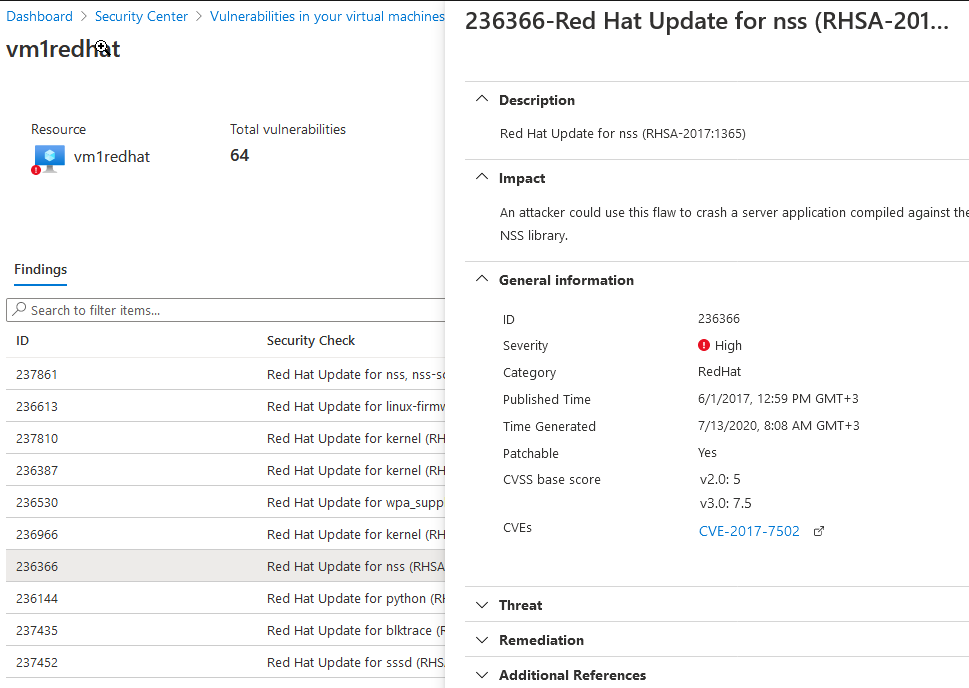Open Vulnerabilities in your virtual machines breadcrumb
969x688 pixels.
click(x=327, y=16)
